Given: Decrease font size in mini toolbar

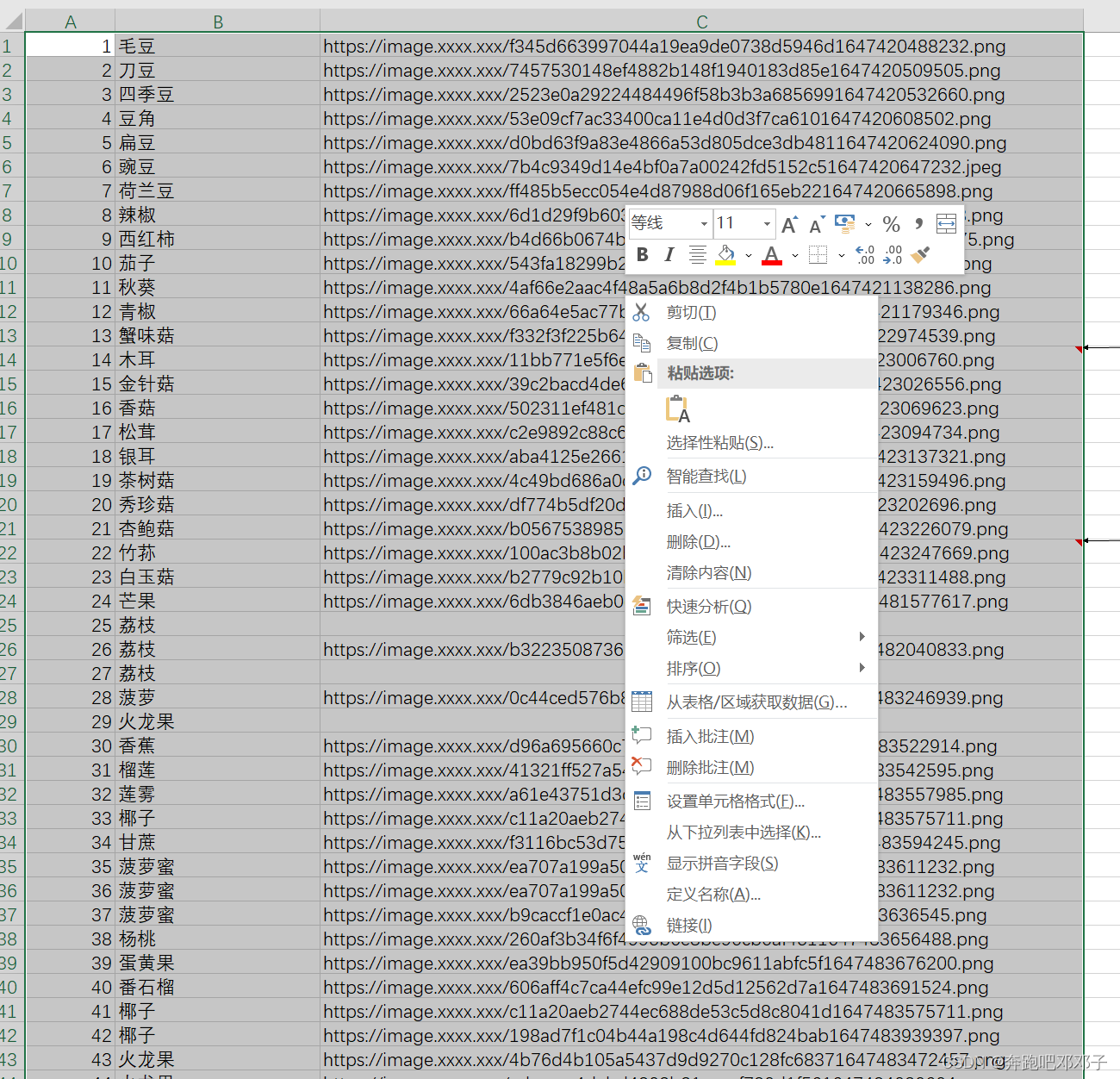Looking at the screenshot, I should click(817, 225).
